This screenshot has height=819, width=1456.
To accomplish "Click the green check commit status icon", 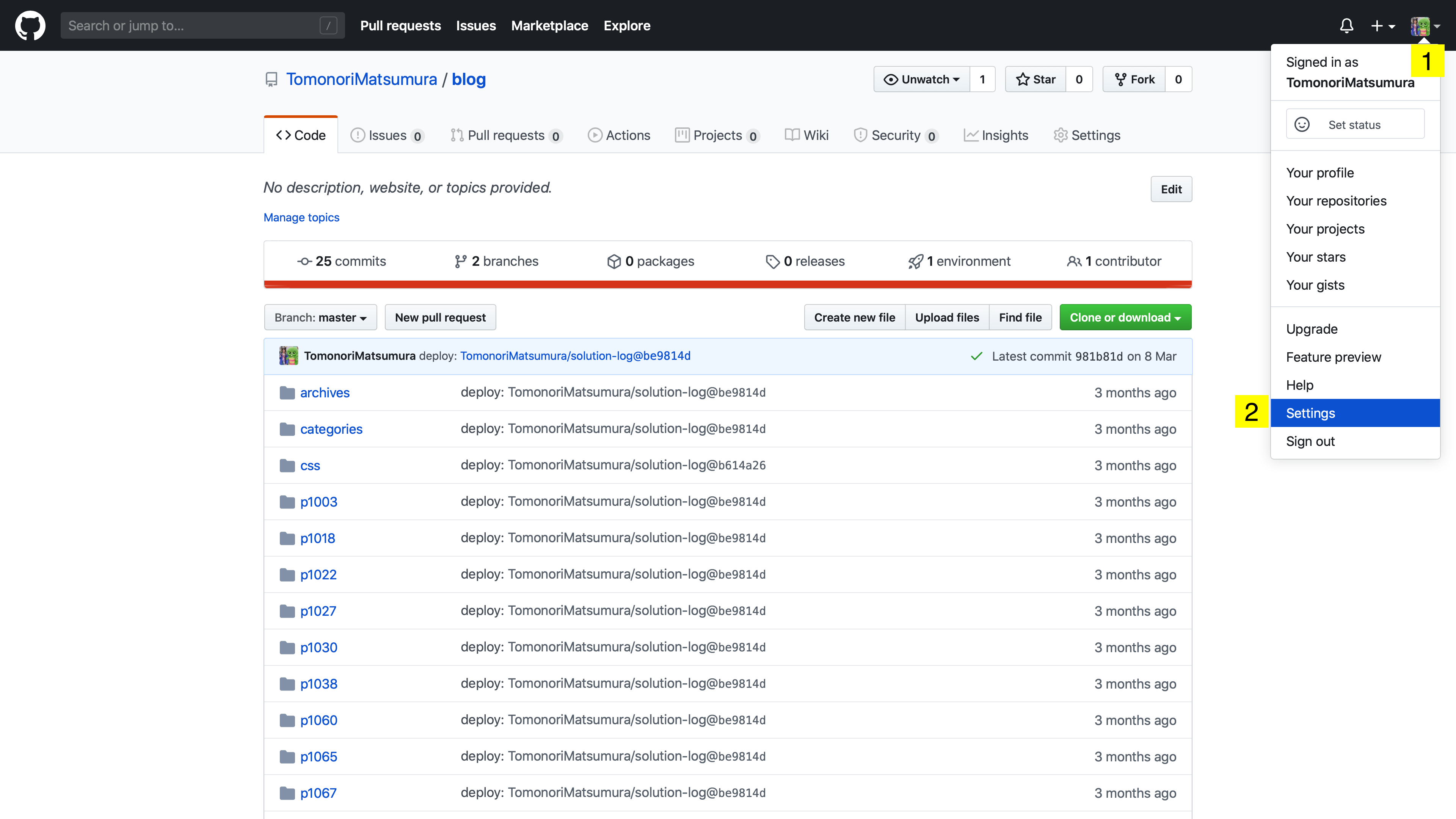I will (976, 356).
